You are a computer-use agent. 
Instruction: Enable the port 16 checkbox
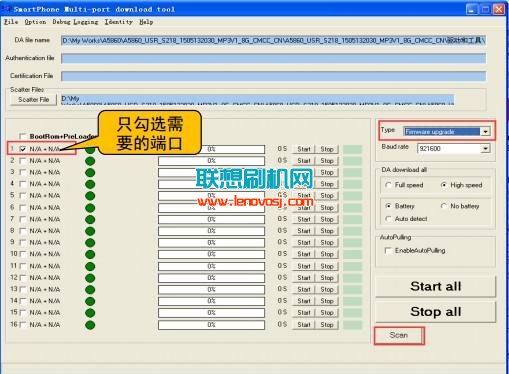(x=23, y=325)
